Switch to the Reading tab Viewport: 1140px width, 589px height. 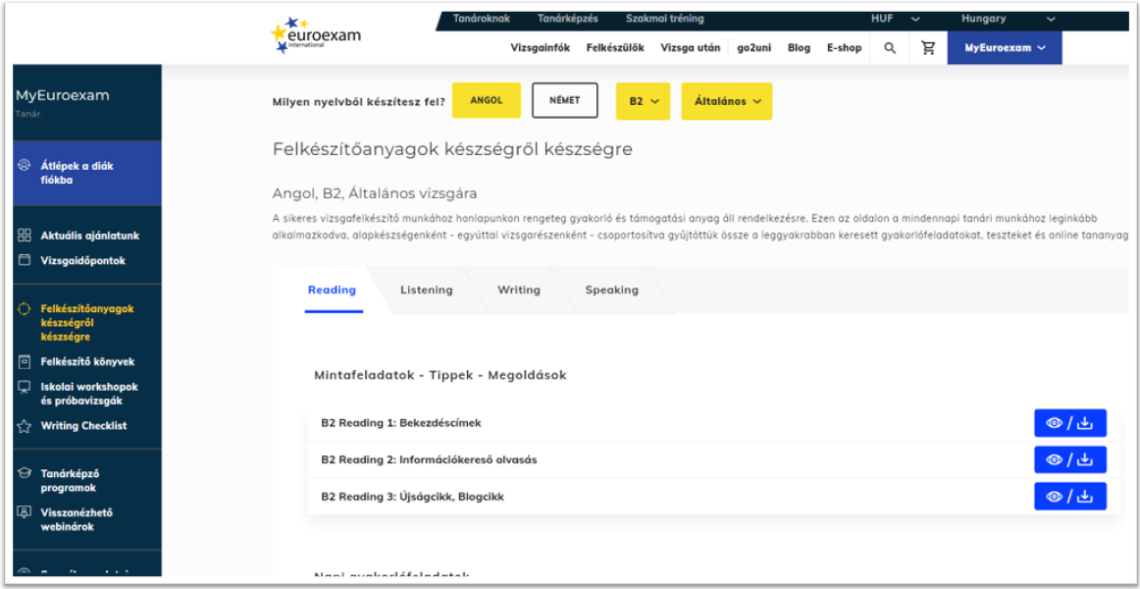pos(332,290)
